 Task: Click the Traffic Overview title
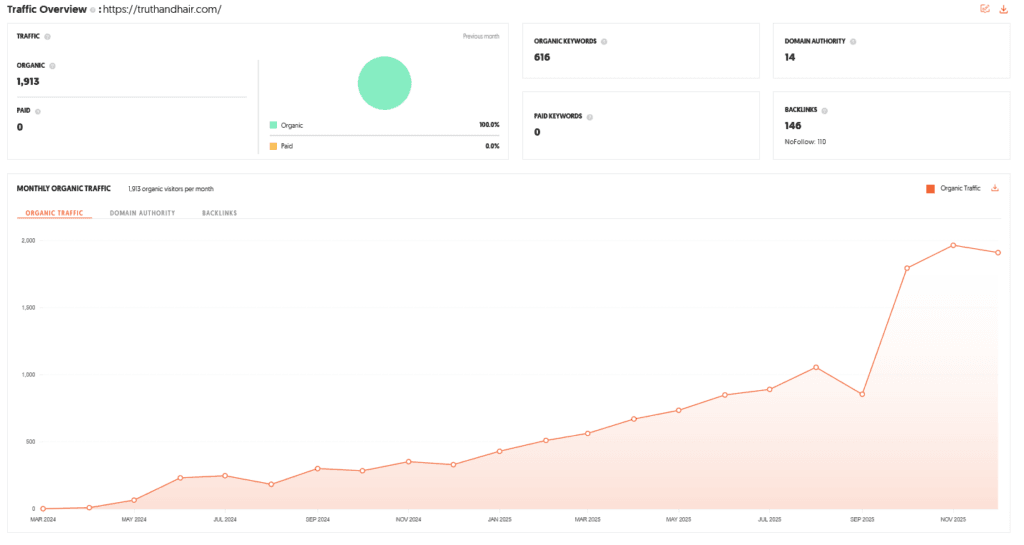46,10
